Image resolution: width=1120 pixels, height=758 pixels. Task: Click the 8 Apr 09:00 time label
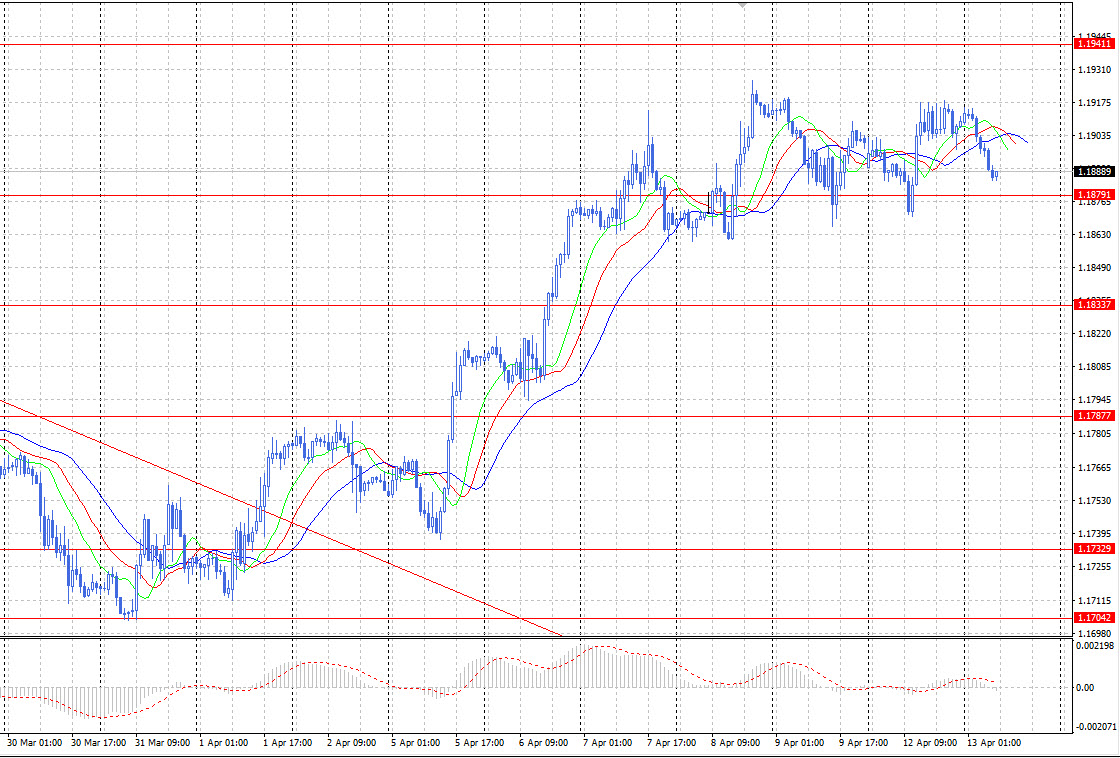coord(736,743)
